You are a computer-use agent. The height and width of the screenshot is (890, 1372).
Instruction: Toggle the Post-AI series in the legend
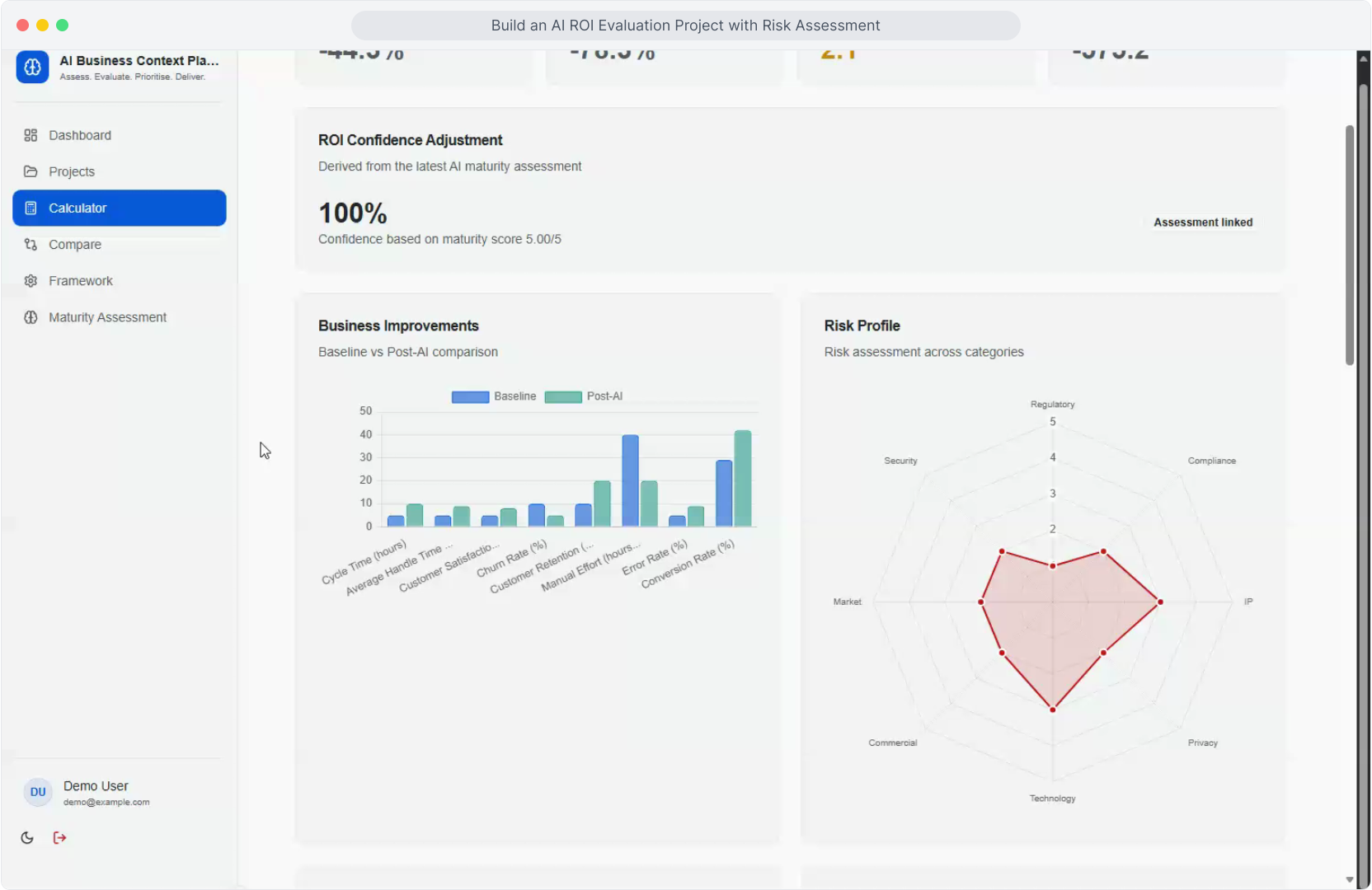[585, 396]
